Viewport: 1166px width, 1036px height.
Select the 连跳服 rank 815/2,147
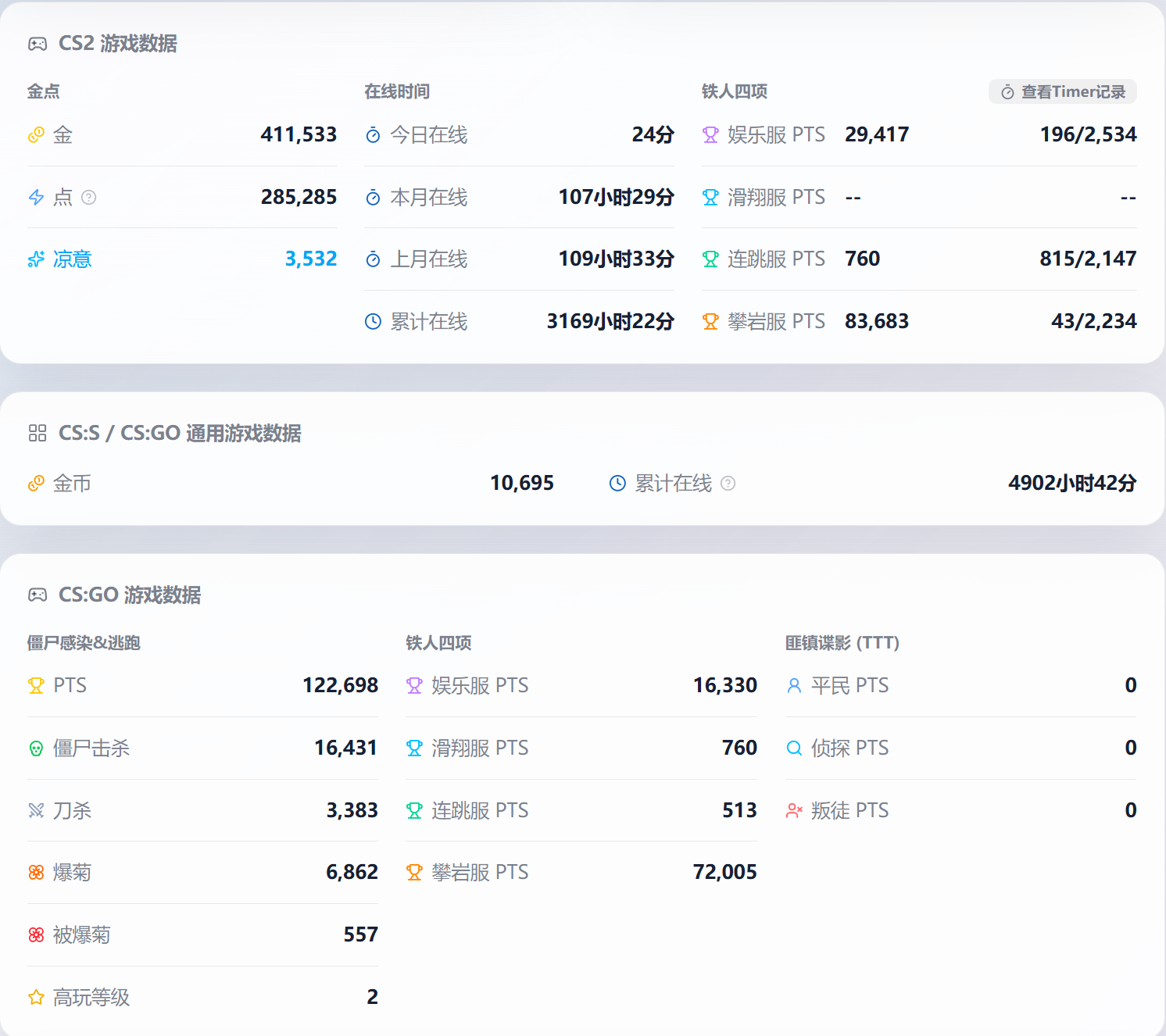point(1088,259)
